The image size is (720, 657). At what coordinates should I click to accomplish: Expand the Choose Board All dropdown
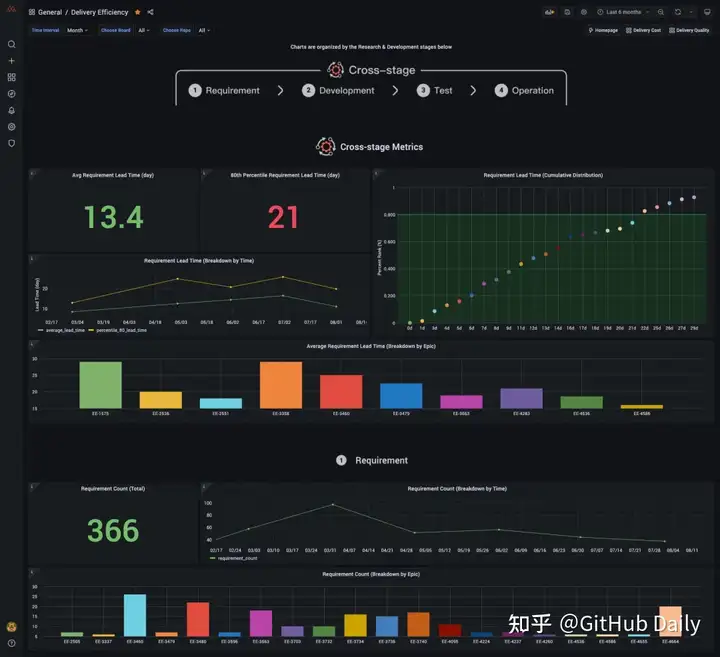pyautogui.click(x=144, y=30)
